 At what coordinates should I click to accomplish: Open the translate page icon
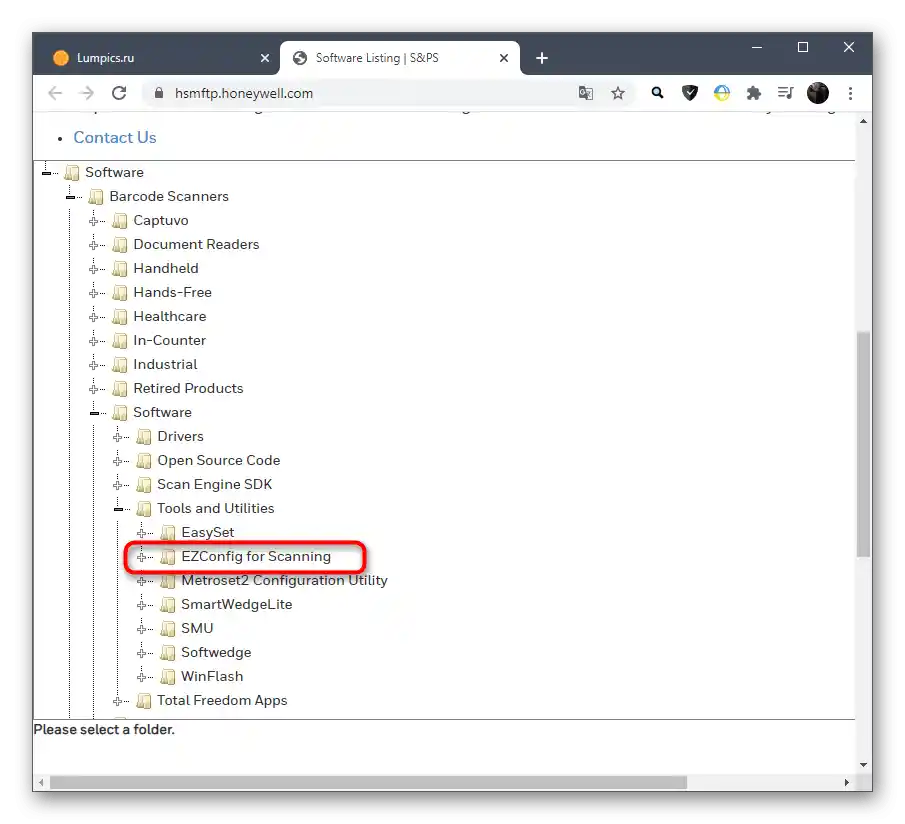(x=586, y=93)
